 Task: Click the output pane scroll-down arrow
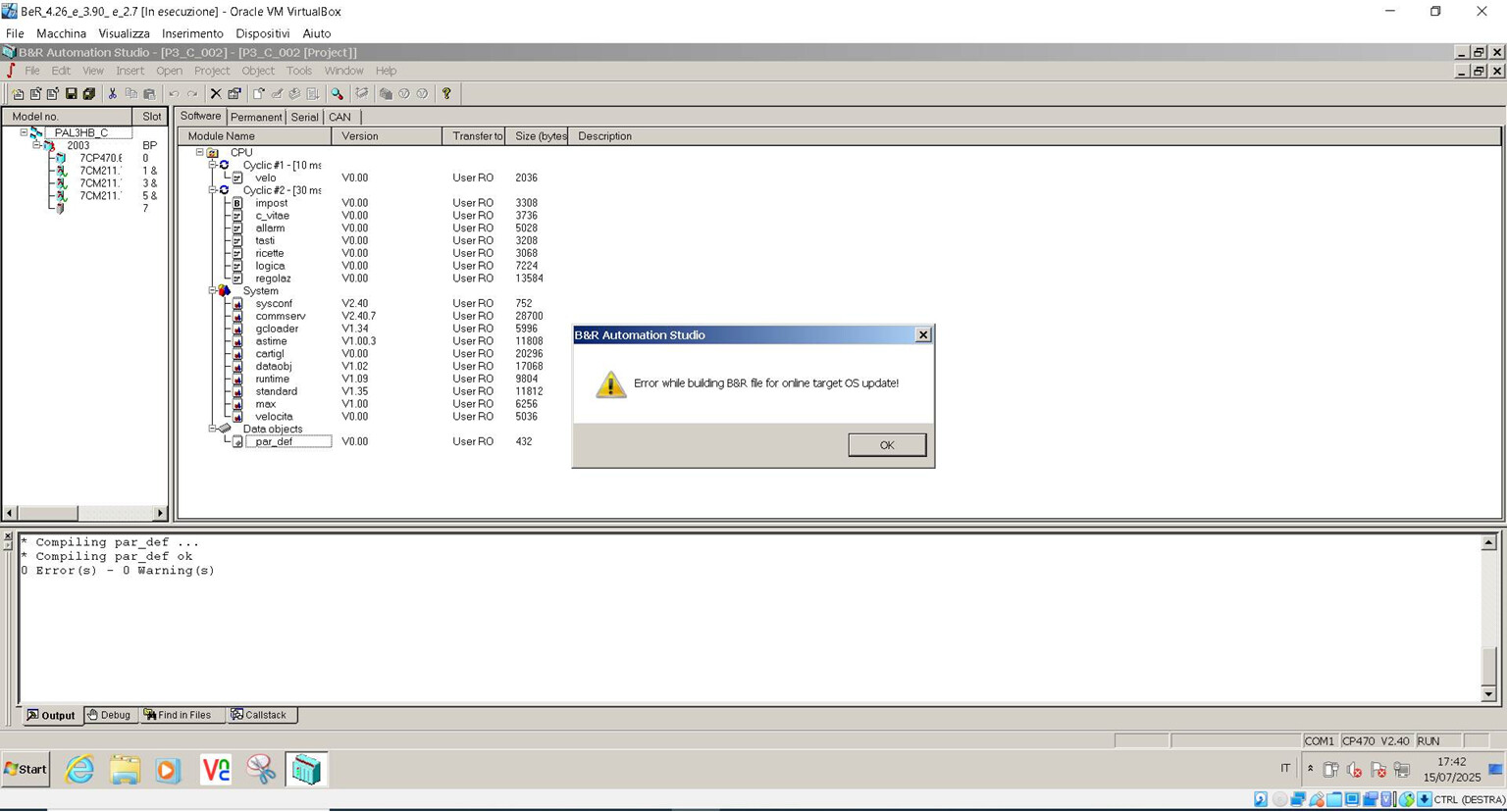[x=1488, y=694]
